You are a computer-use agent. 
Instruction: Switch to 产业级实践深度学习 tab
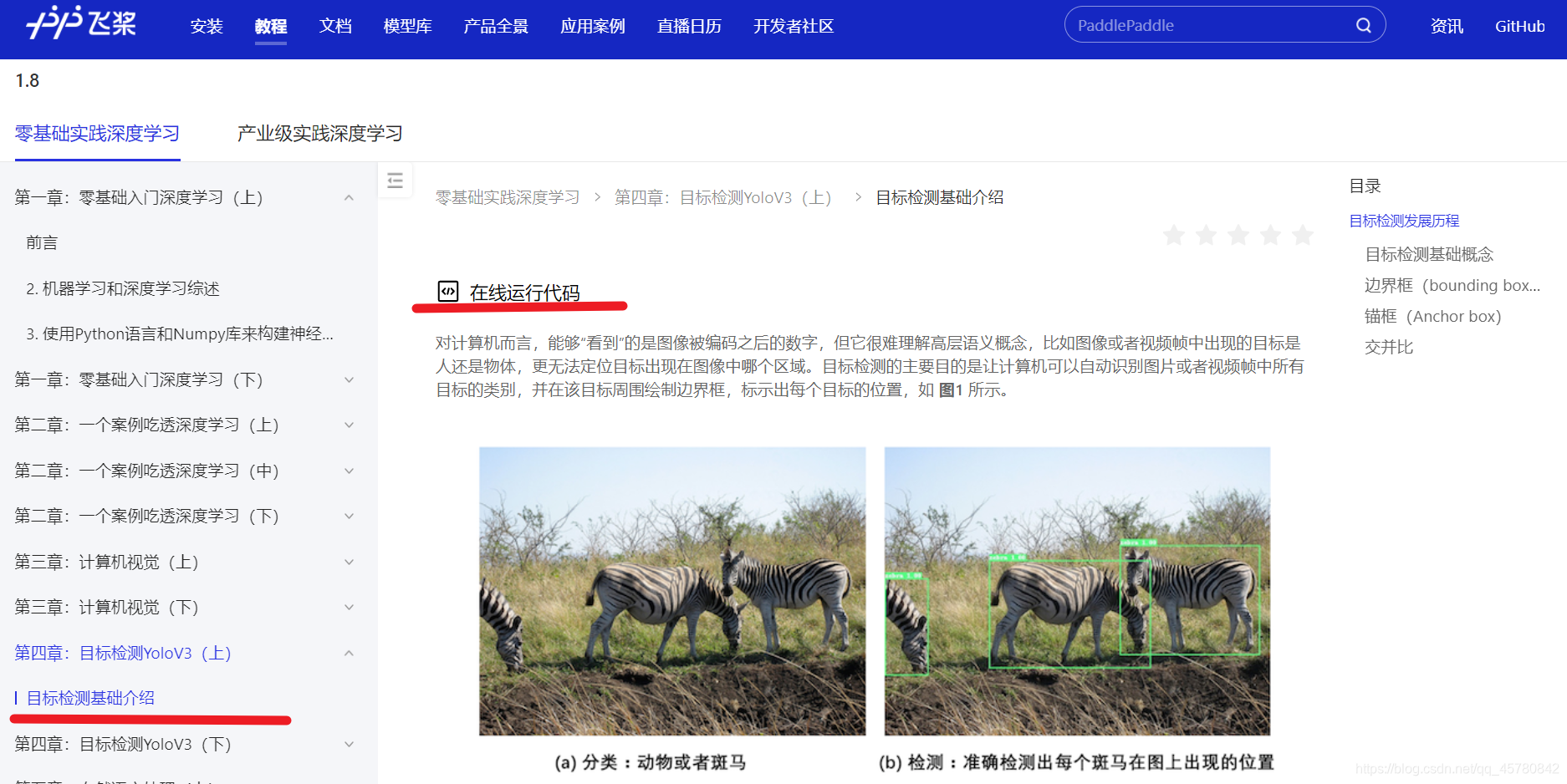[x=319, y=134]
